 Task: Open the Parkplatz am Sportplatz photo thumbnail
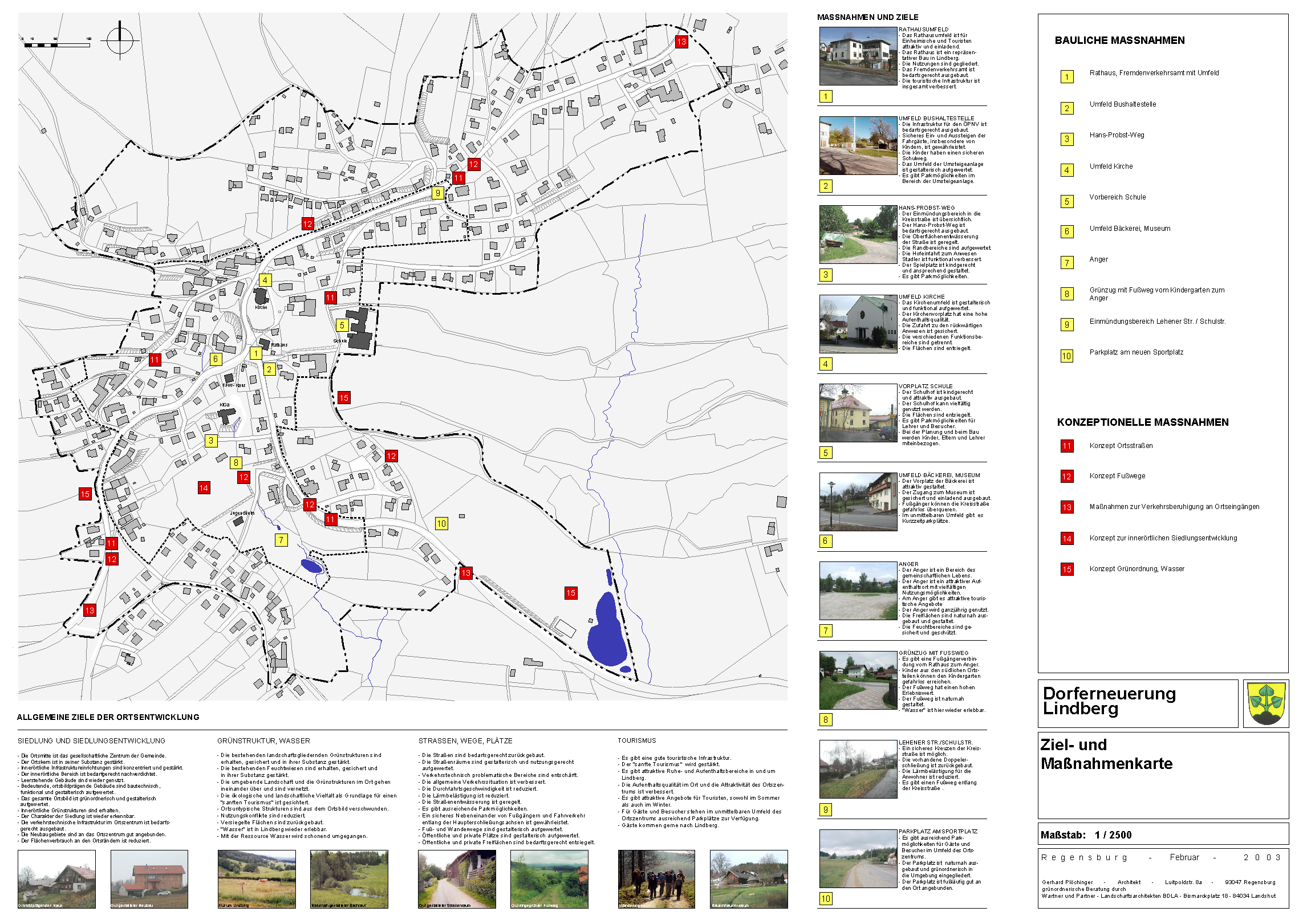[858, 858]
